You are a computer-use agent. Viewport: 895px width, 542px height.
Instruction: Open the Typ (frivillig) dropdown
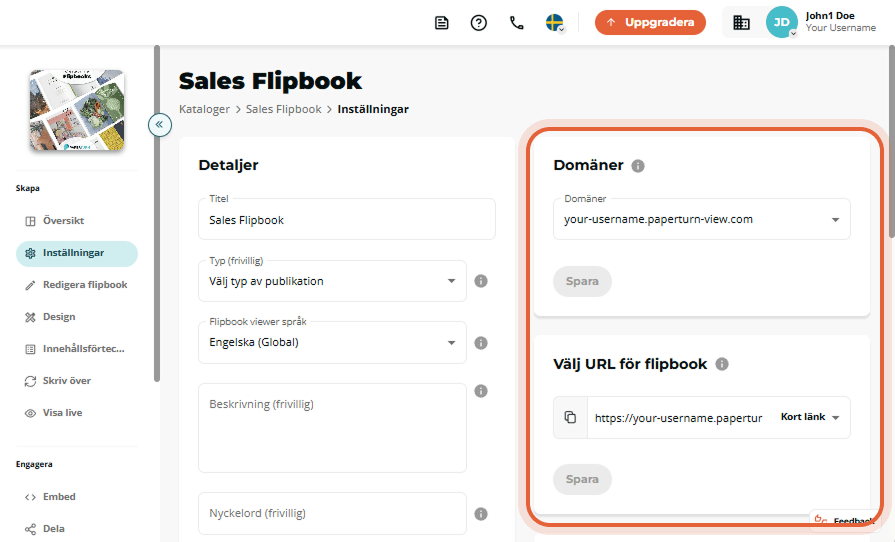[x=332, y=281]
